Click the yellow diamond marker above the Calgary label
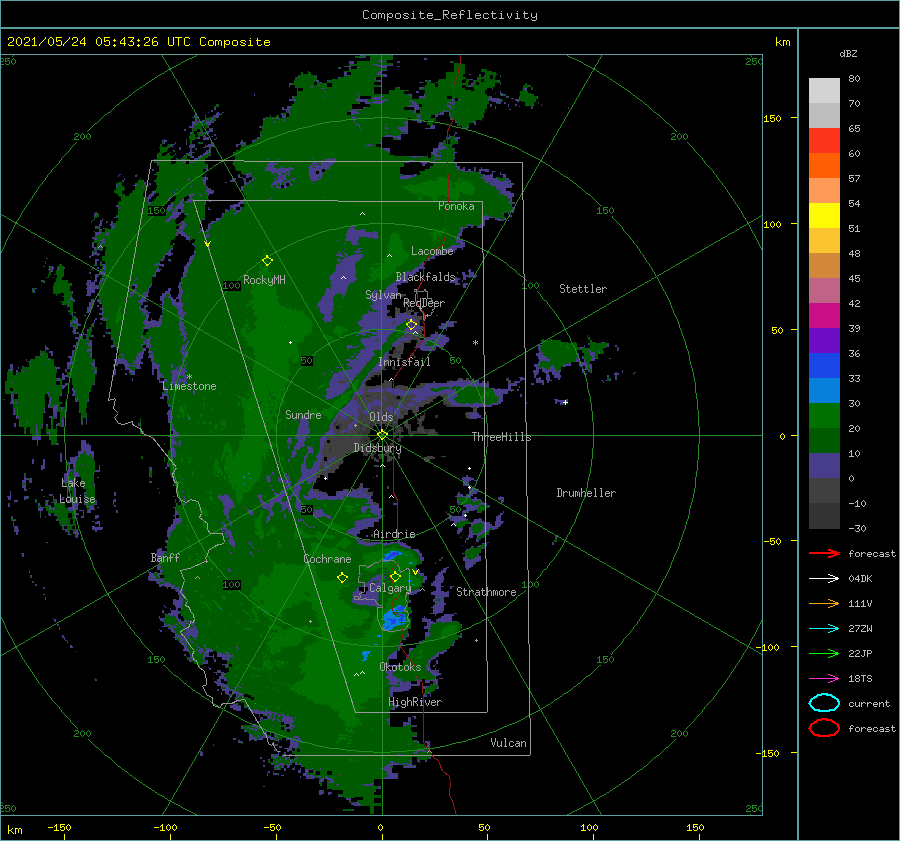 [395, 576]
